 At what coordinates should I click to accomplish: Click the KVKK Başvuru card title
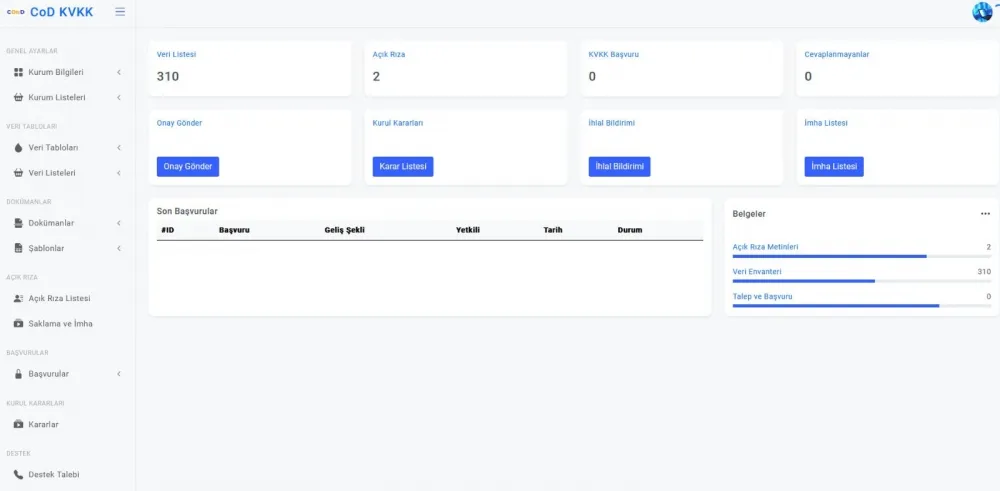point(614,54)
